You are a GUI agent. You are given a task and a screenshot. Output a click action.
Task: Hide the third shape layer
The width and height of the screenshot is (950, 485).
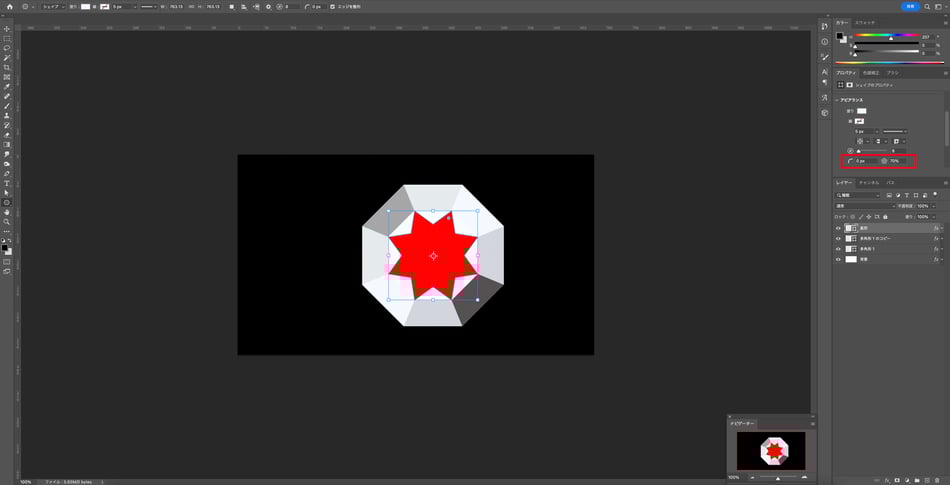839,249
